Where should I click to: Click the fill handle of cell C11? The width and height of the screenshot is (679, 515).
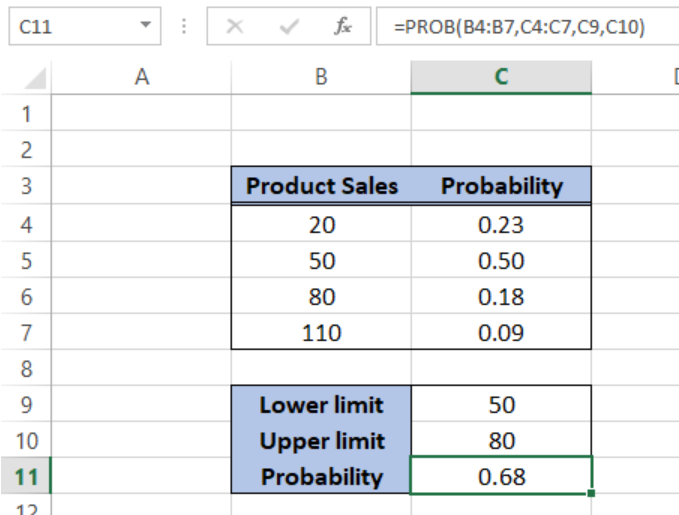(592, 493)
